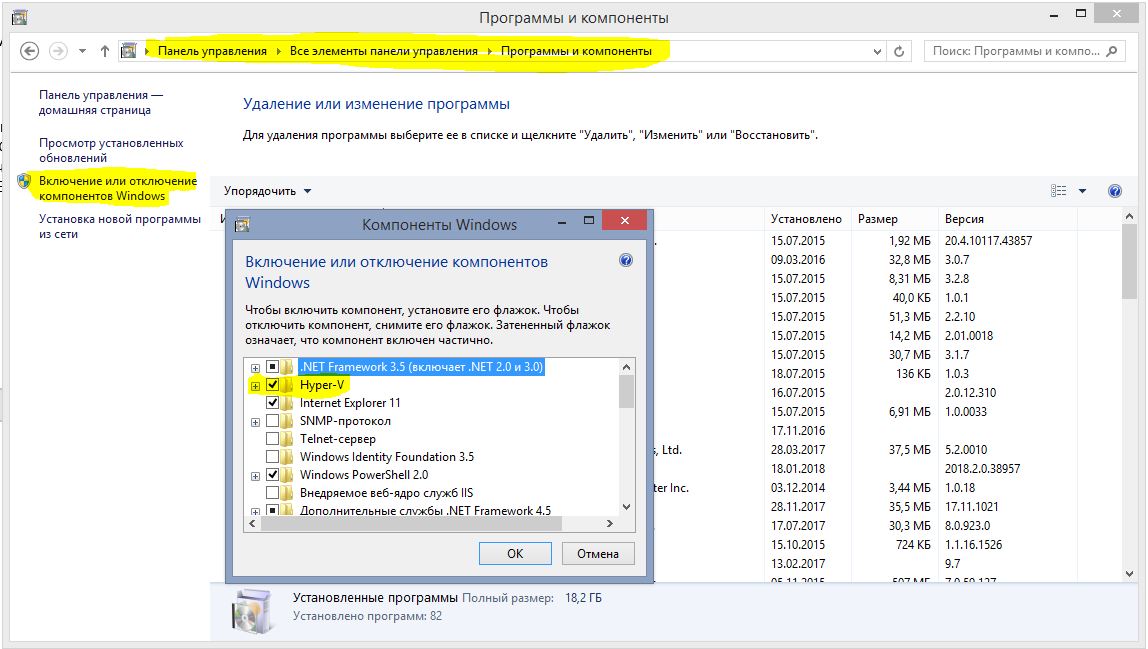
Task: Sort by 'Установлено' column
Action: [806, 219]
